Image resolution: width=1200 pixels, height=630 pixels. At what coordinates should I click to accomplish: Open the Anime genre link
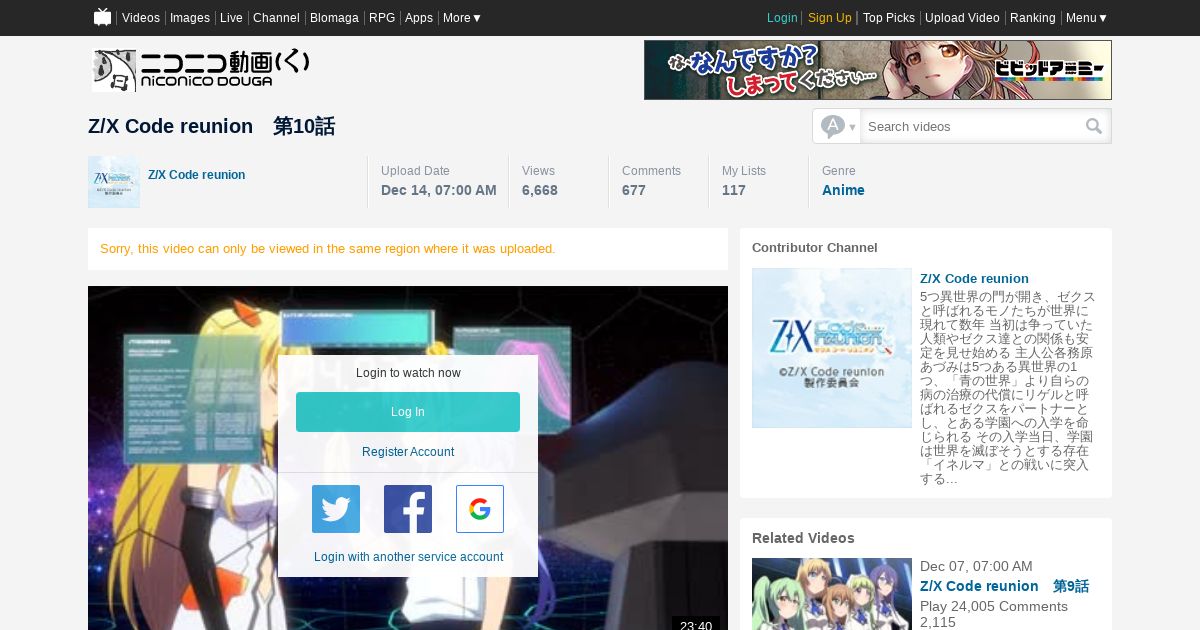(843, 190)
